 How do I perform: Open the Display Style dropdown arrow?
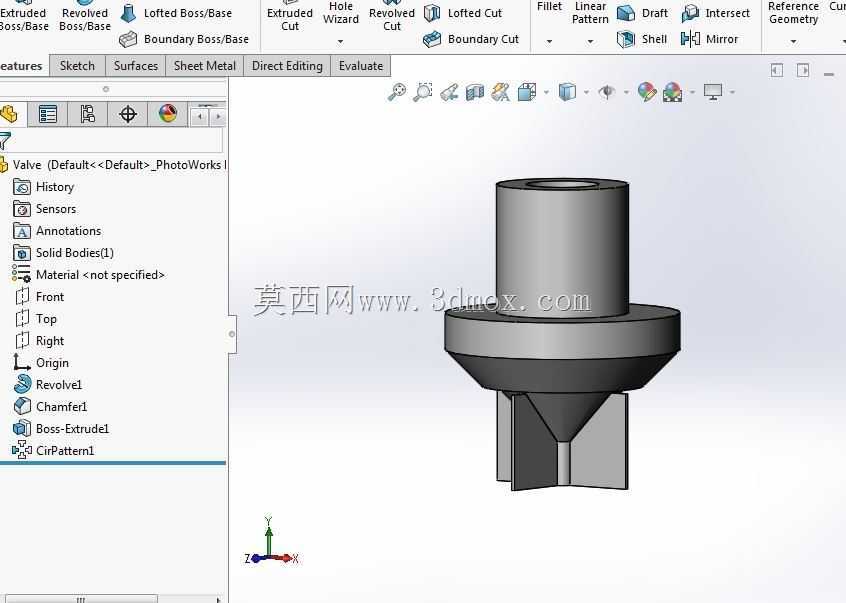(x=586, y=92)
